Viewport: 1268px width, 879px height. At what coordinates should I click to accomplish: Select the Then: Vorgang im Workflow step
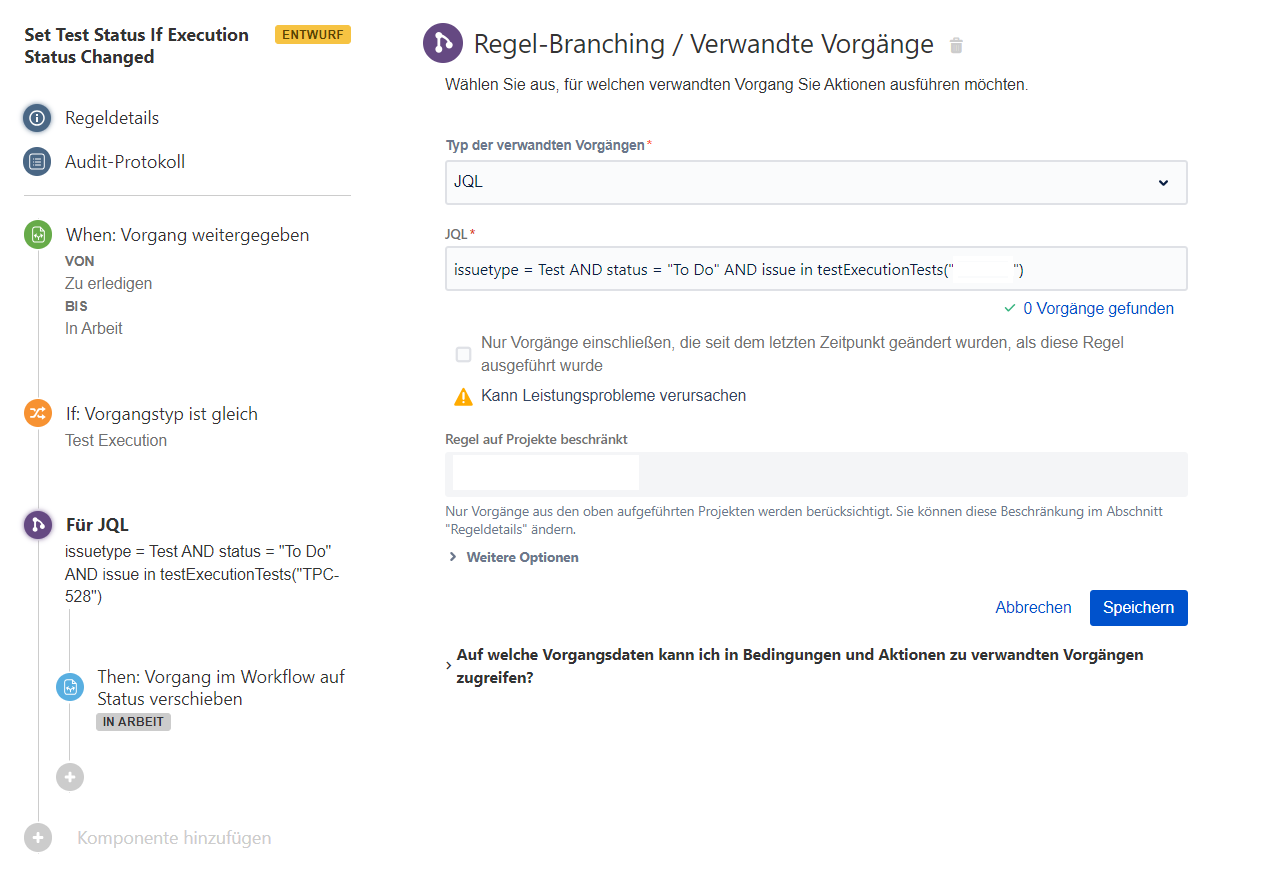tap(221, 688)
